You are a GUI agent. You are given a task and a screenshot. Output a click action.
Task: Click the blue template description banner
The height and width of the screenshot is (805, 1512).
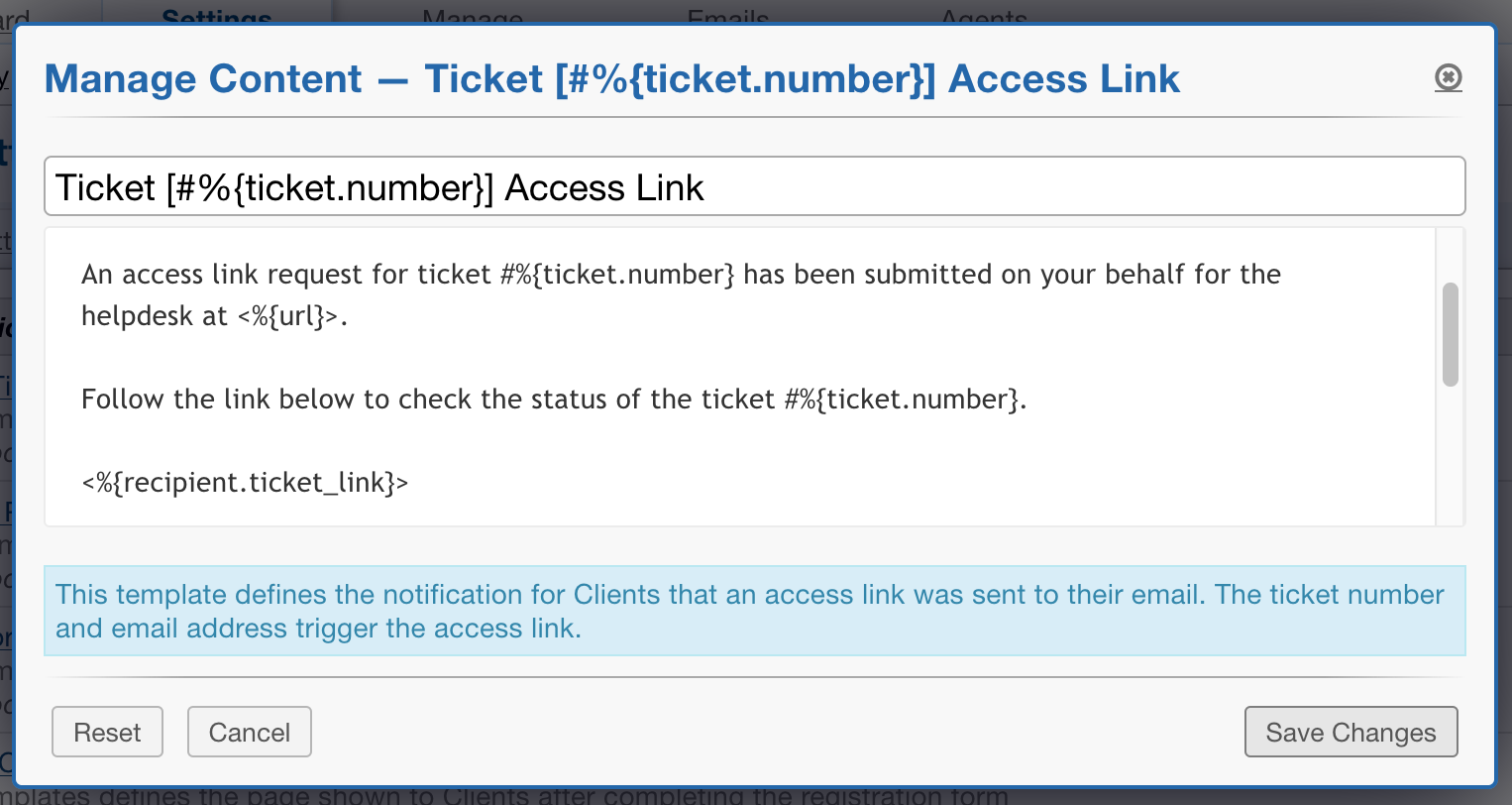point(753,611)
